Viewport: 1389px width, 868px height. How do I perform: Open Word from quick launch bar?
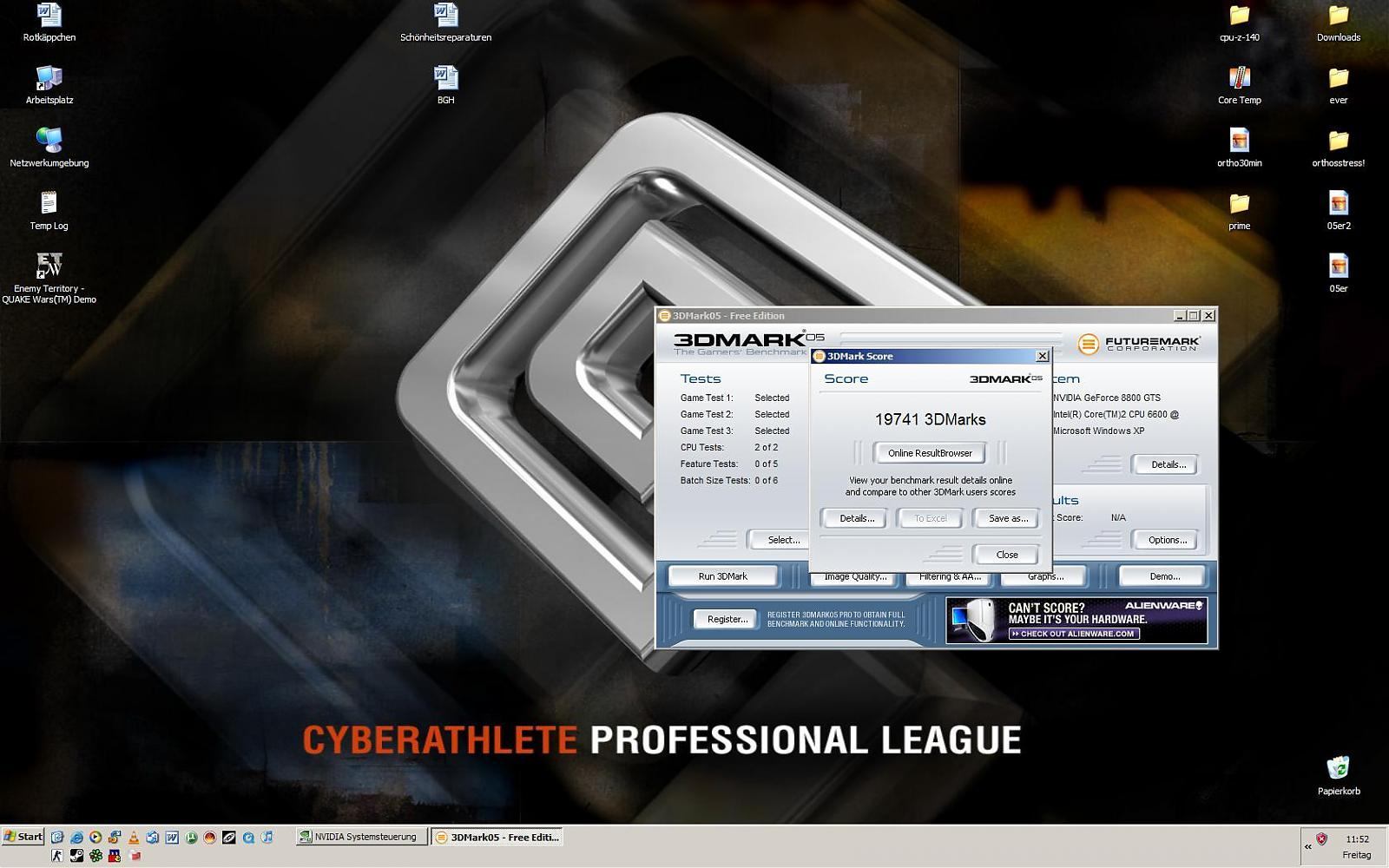click(x=172, y=837)
